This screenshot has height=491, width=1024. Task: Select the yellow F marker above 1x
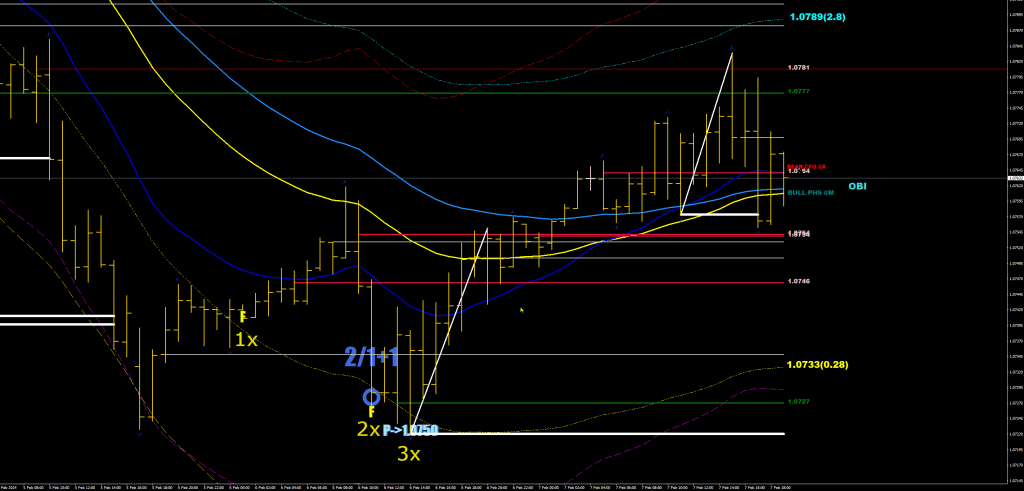[x=242, y=316]
